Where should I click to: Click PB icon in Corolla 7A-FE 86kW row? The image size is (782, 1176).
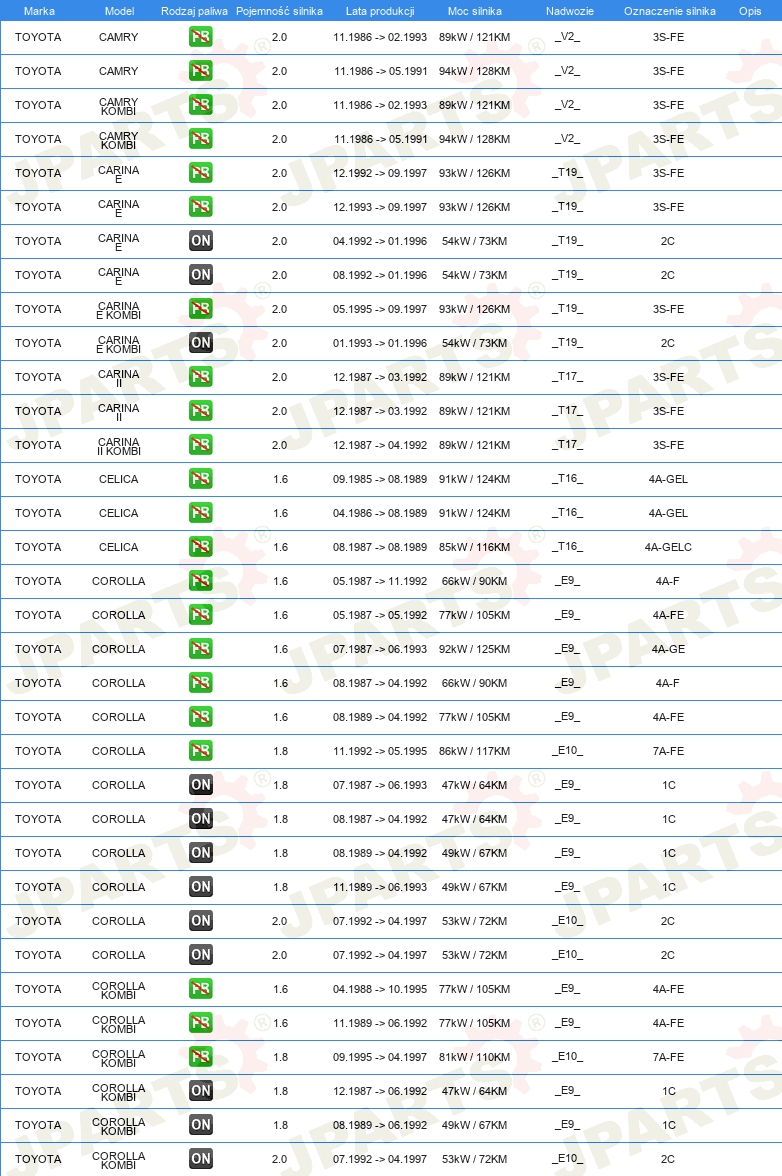coord(200,751)
